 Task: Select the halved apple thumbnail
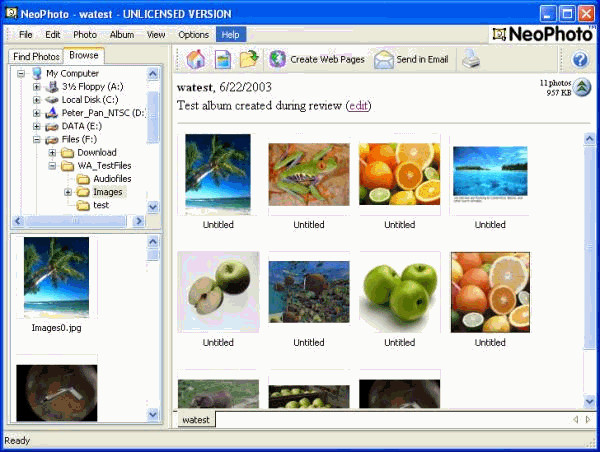tap(218, 292)
